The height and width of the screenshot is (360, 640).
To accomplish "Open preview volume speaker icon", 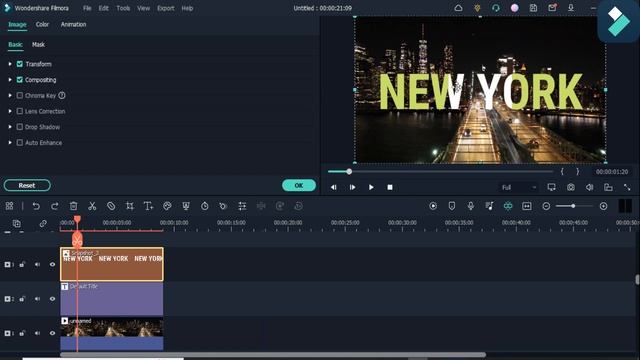I will click(x=589, y=187).
